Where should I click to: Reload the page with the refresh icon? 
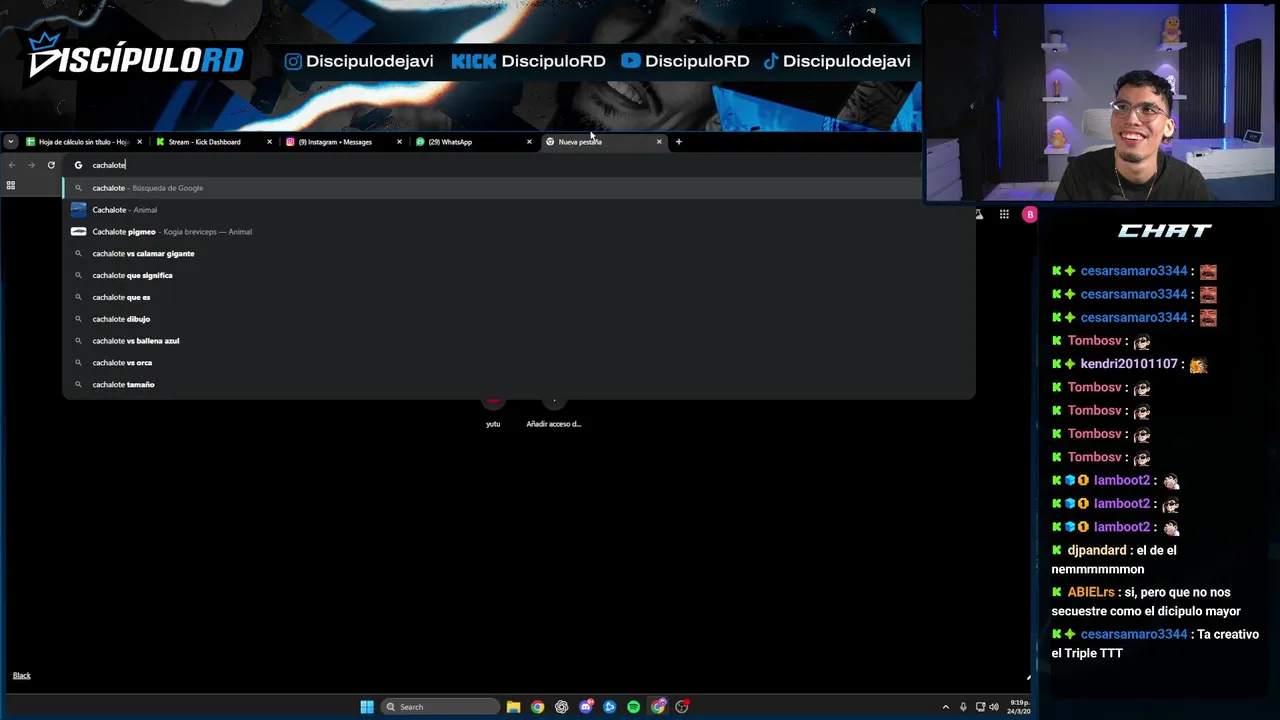[x=51, y=165]
